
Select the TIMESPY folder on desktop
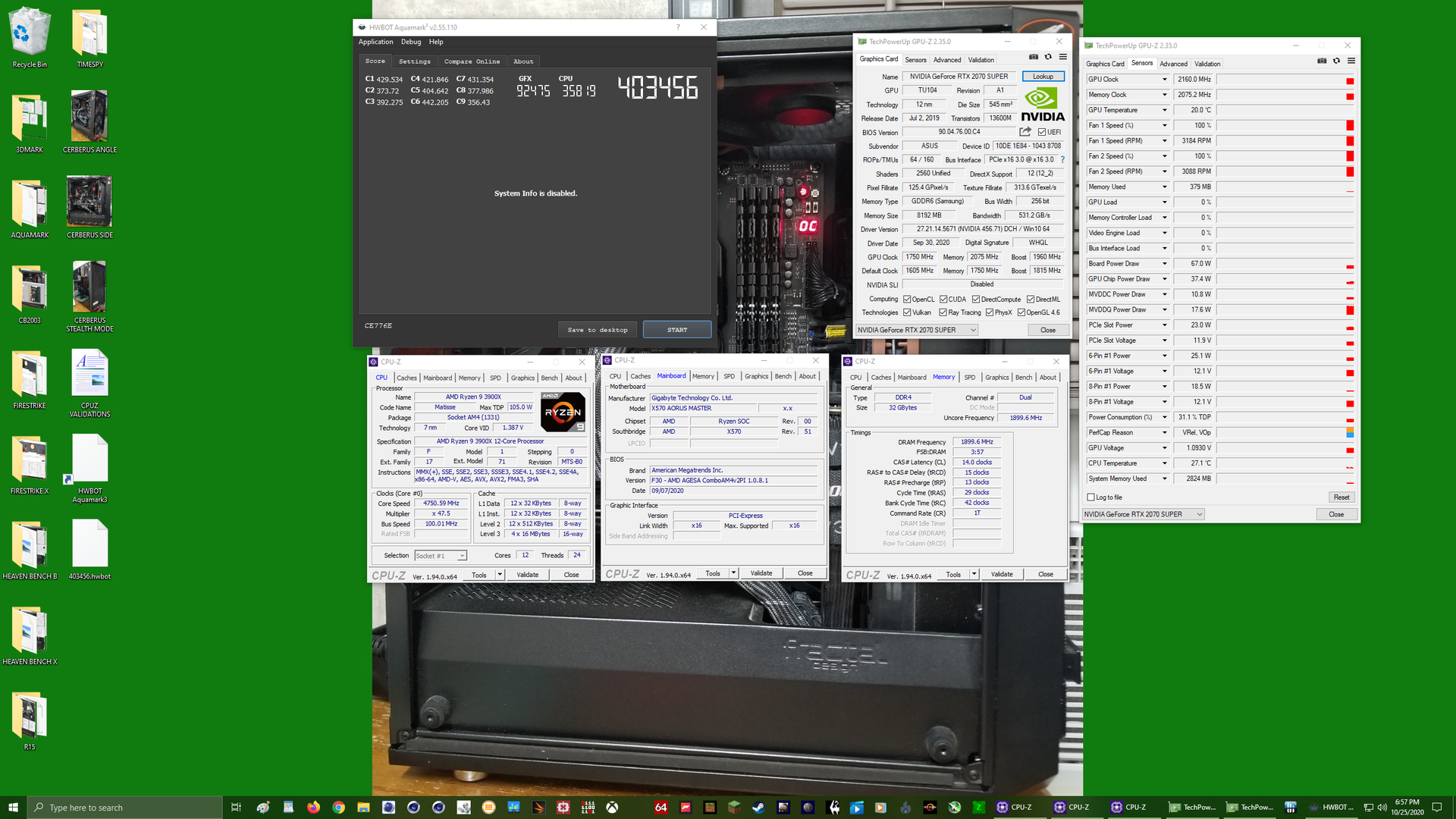89,38
